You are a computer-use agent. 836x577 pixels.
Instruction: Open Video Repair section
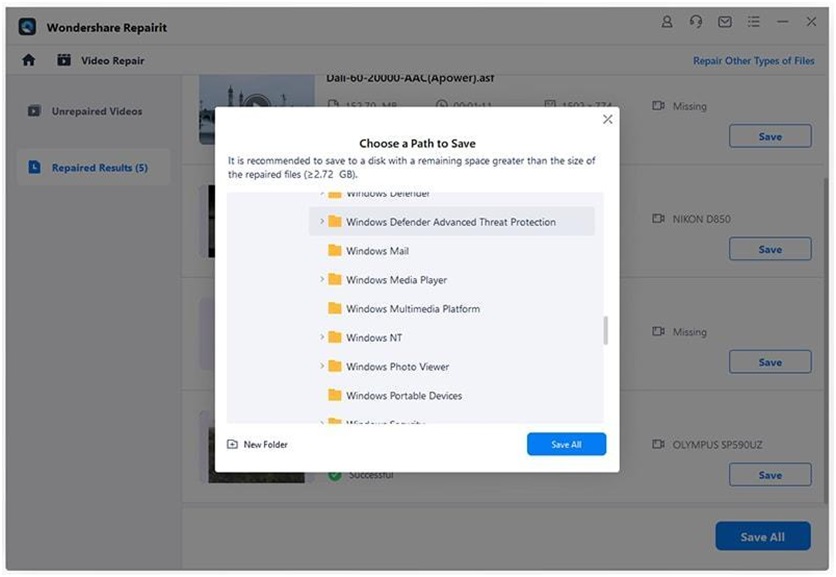(101, 60)
